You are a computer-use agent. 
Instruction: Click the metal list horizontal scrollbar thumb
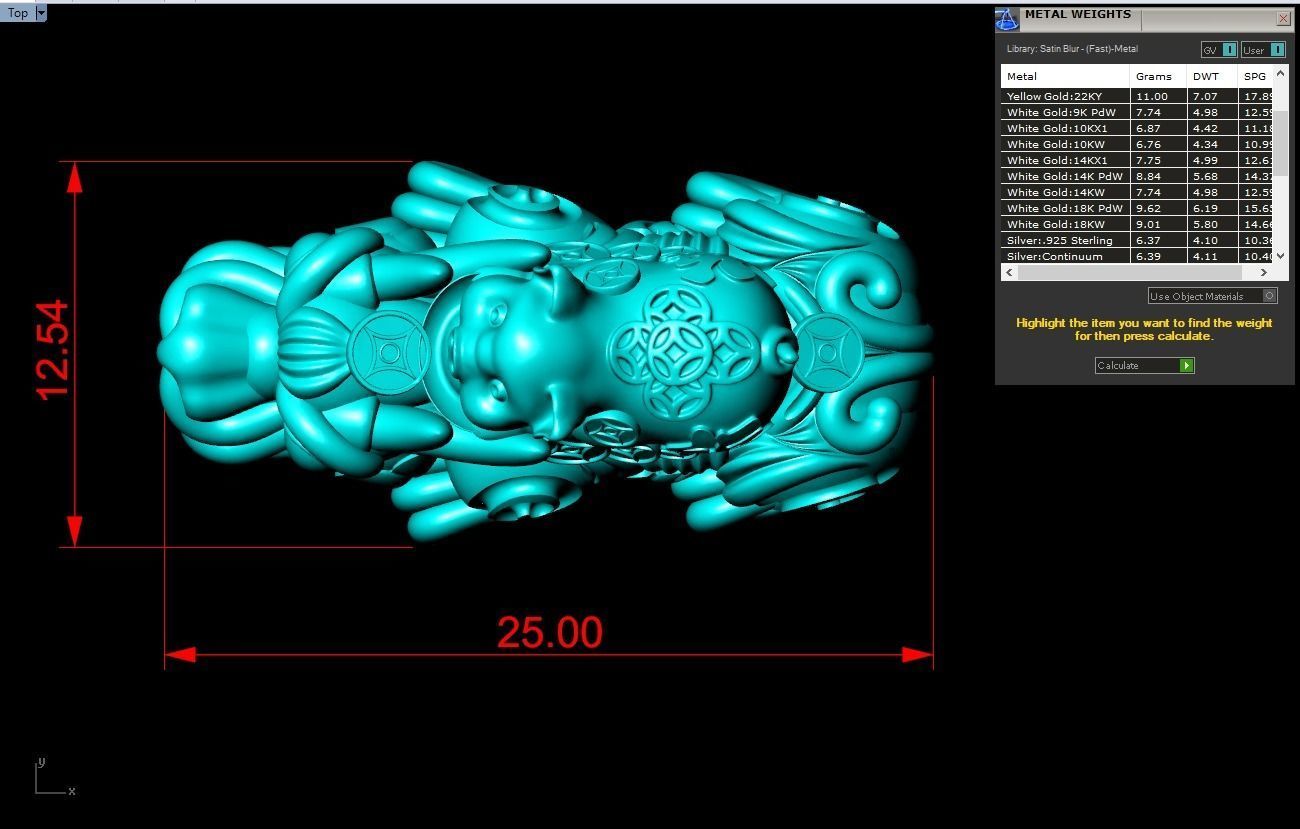1130,272
